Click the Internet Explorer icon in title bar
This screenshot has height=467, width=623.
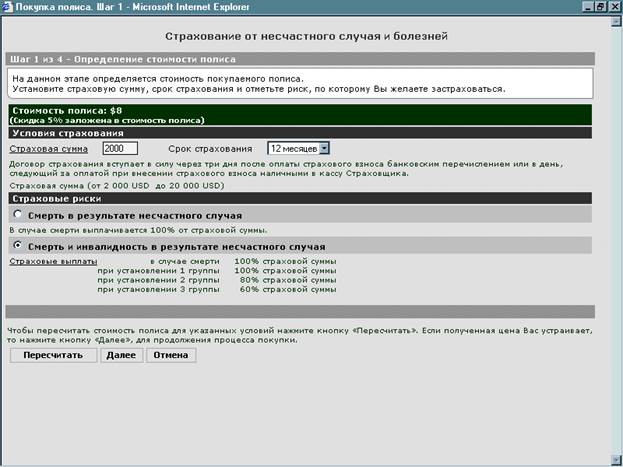coord(7,6)
